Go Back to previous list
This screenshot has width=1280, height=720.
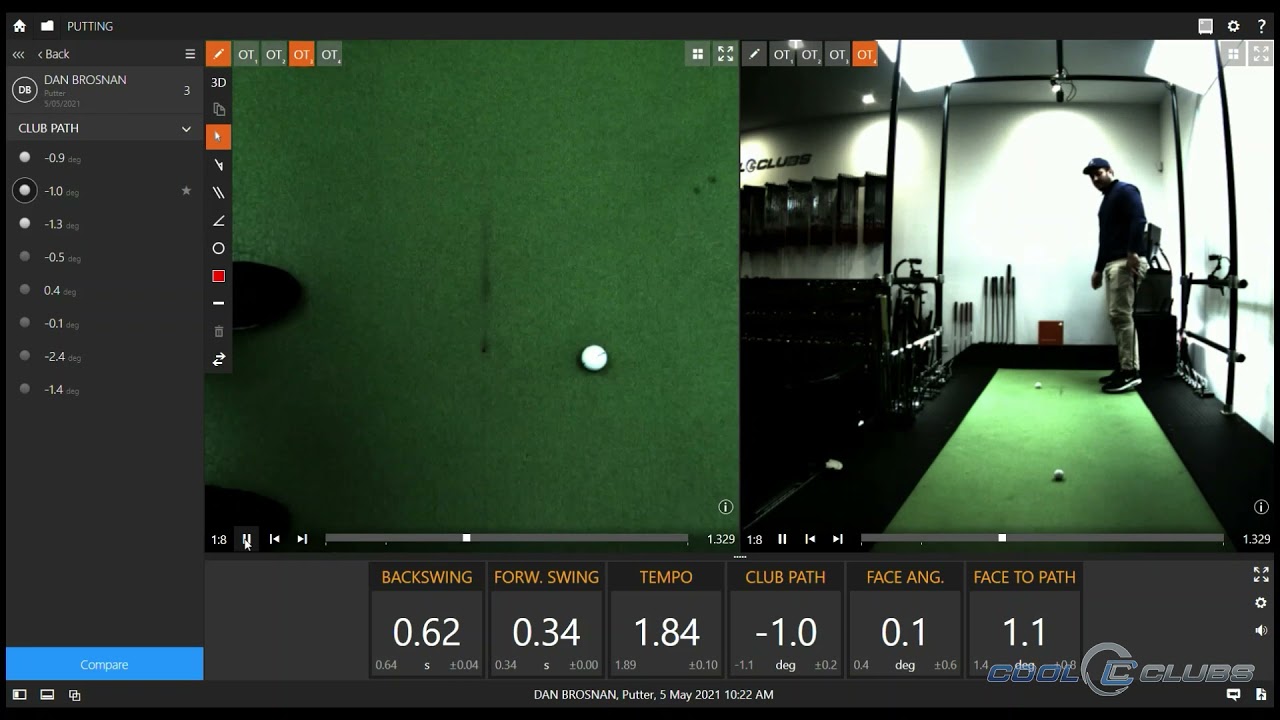click(54, 54)
